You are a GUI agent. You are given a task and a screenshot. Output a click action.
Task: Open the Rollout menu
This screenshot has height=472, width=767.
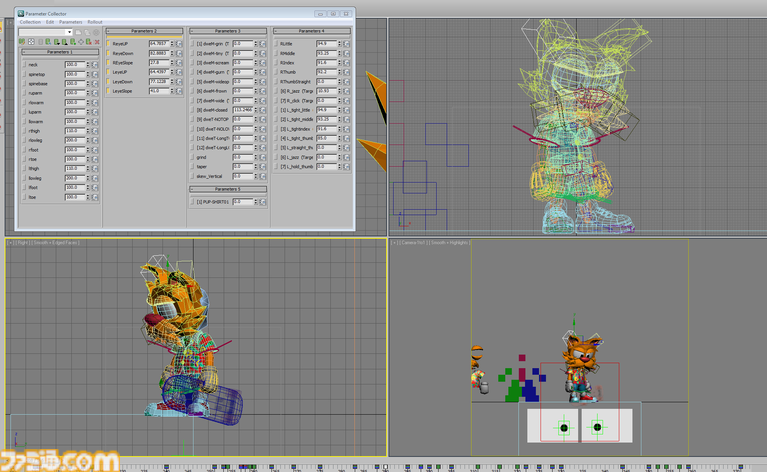[95, 22]
